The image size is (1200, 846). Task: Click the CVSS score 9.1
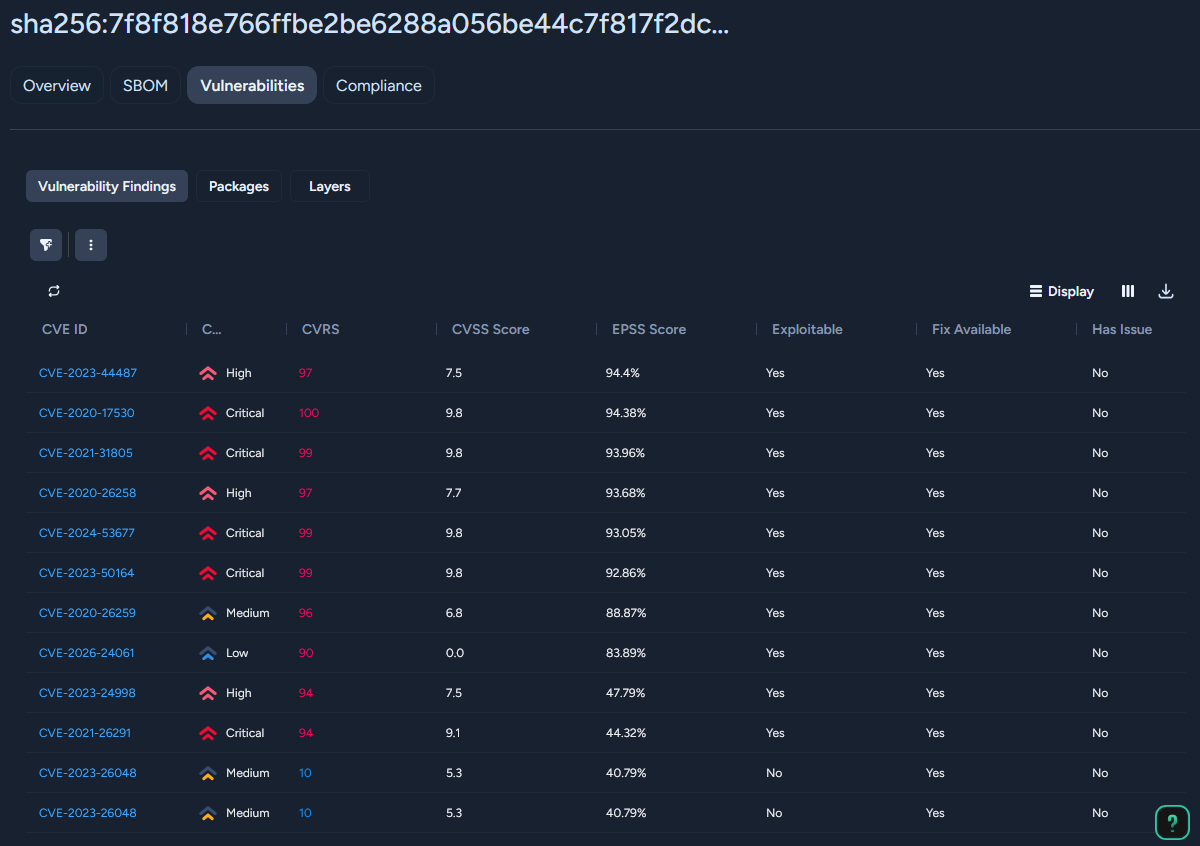(453, 733)
